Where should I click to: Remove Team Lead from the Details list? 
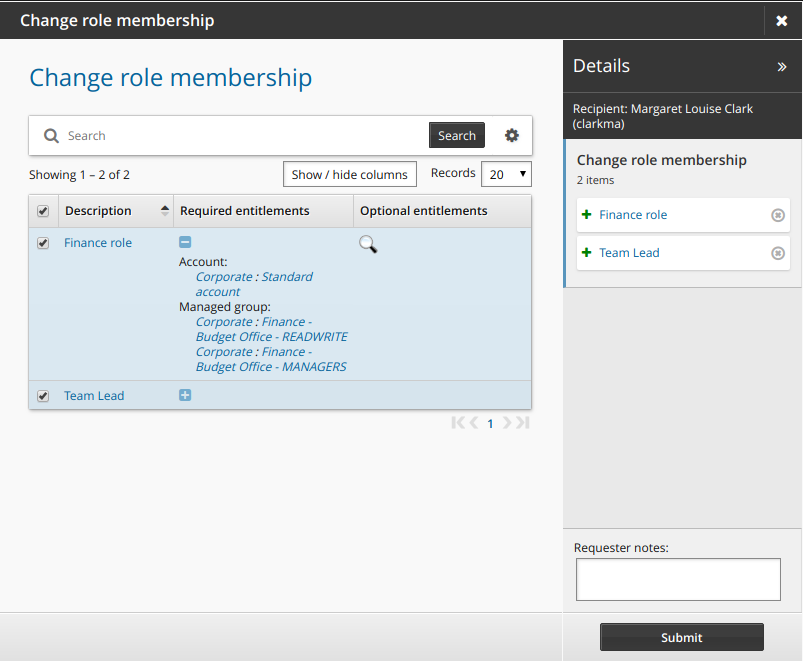click(778, 253)
